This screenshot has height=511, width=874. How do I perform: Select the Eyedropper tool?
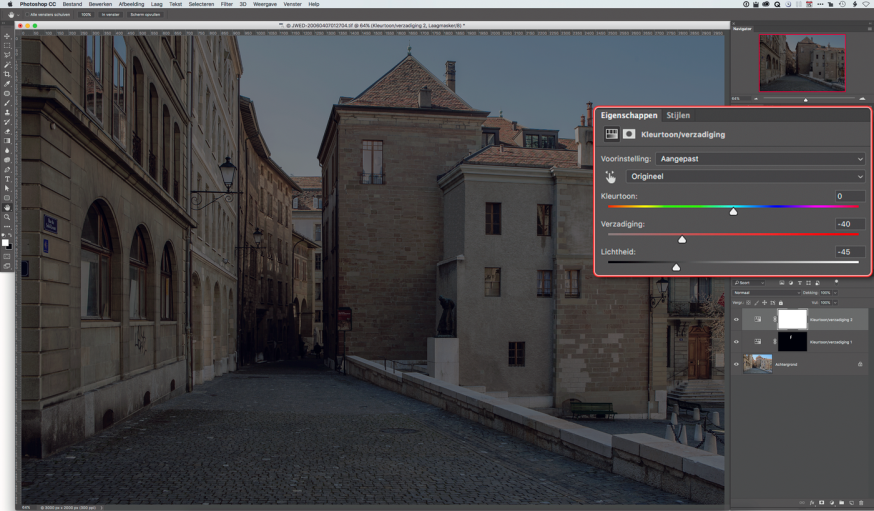click(7, 83)
